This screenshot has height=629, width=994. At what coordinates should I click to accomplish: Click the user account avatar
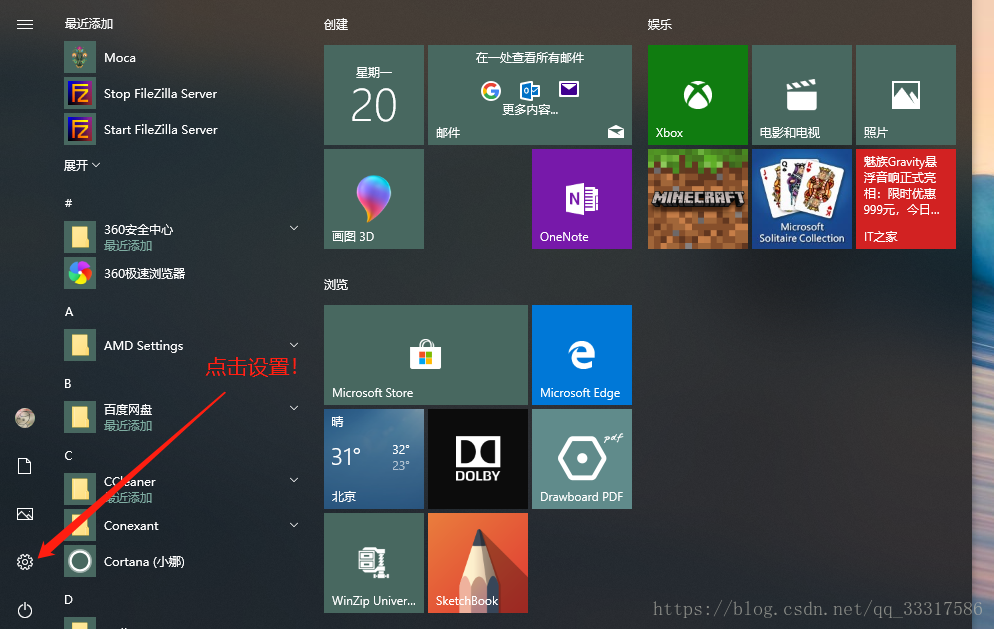pyautogui.click(x=25, y=418)
